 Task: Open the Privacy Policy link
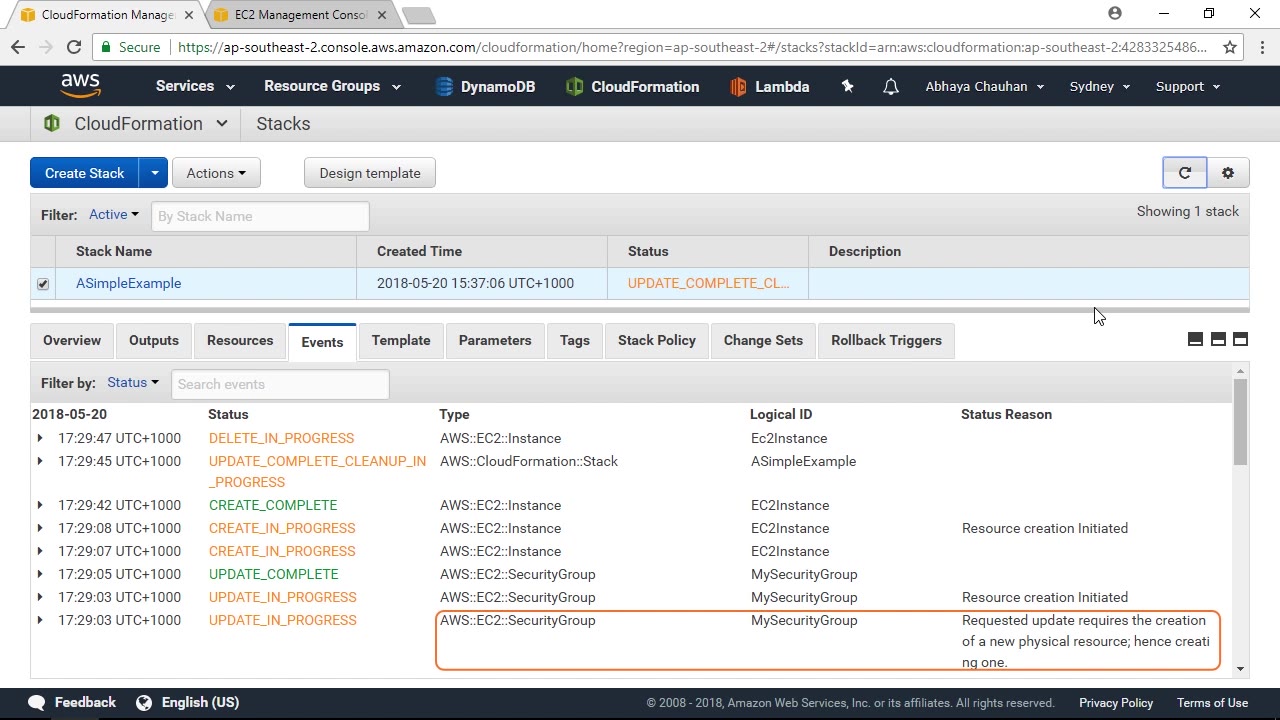click(1116, 703)
